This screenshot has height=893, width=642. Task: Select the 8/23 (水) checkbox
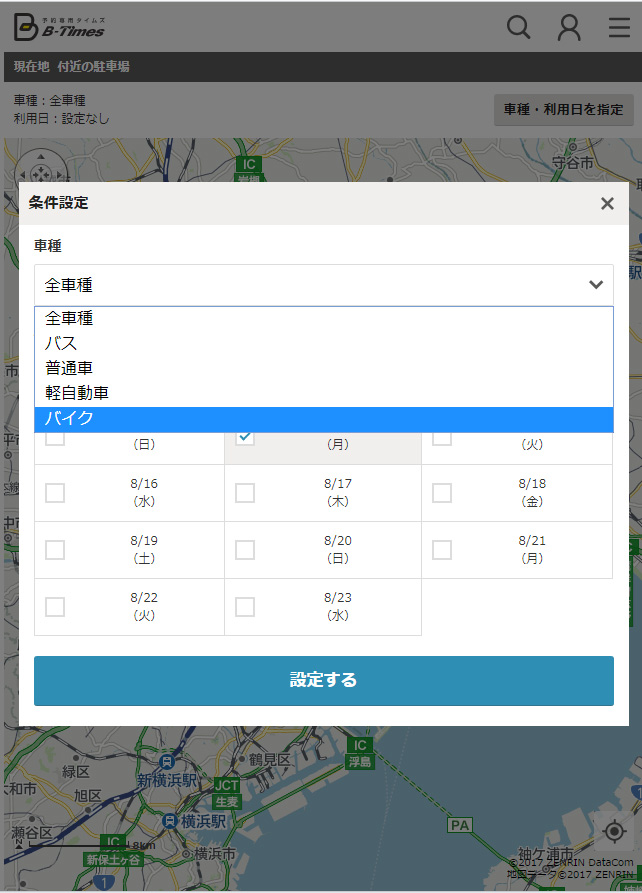coord(245,607)
